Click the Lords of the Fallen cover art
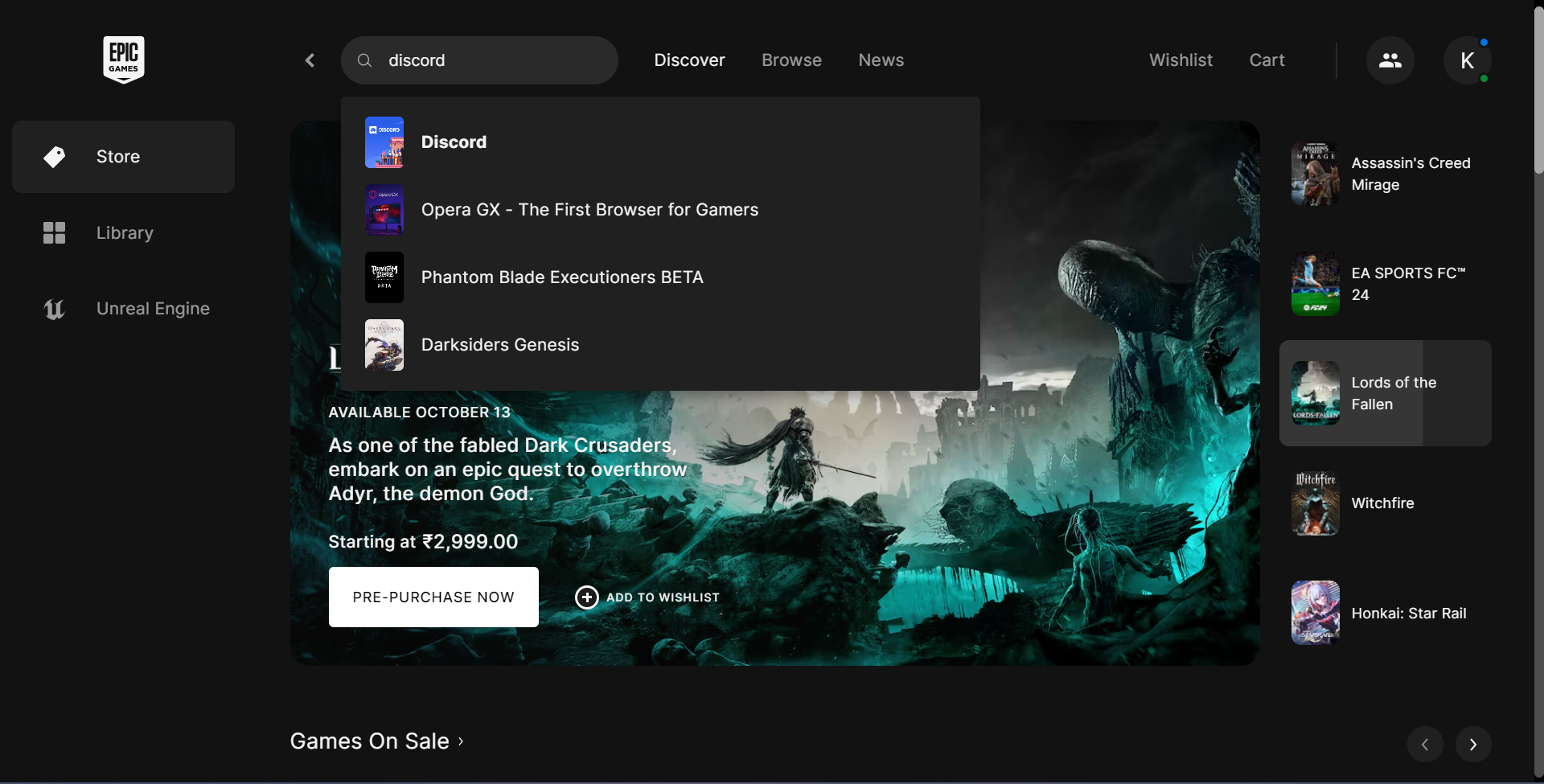This screenshot has height=784, width=1544. (1316, 393)
